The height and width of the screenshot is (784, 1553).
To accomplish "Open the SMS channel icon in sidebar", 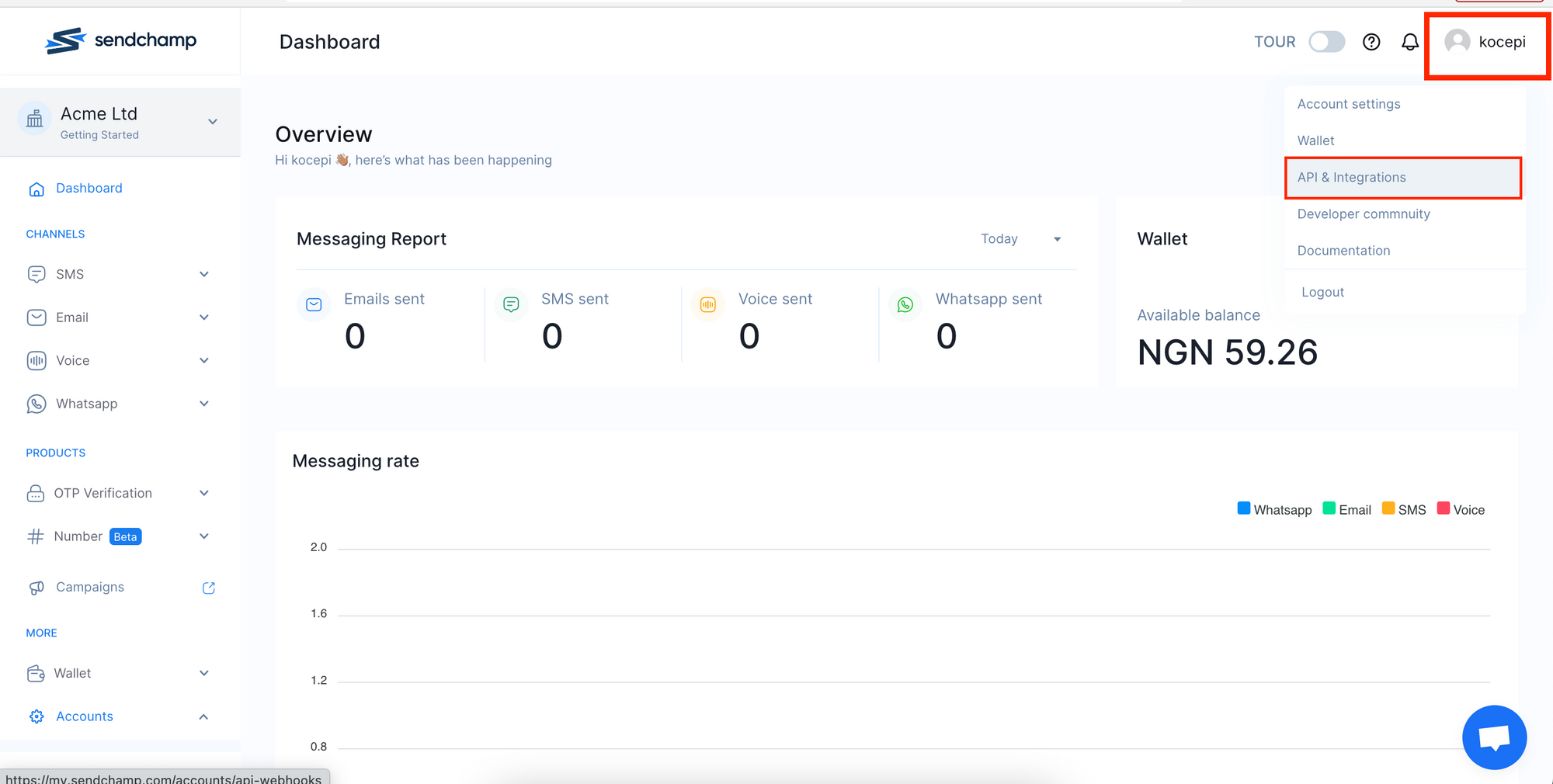I will 36,274.
